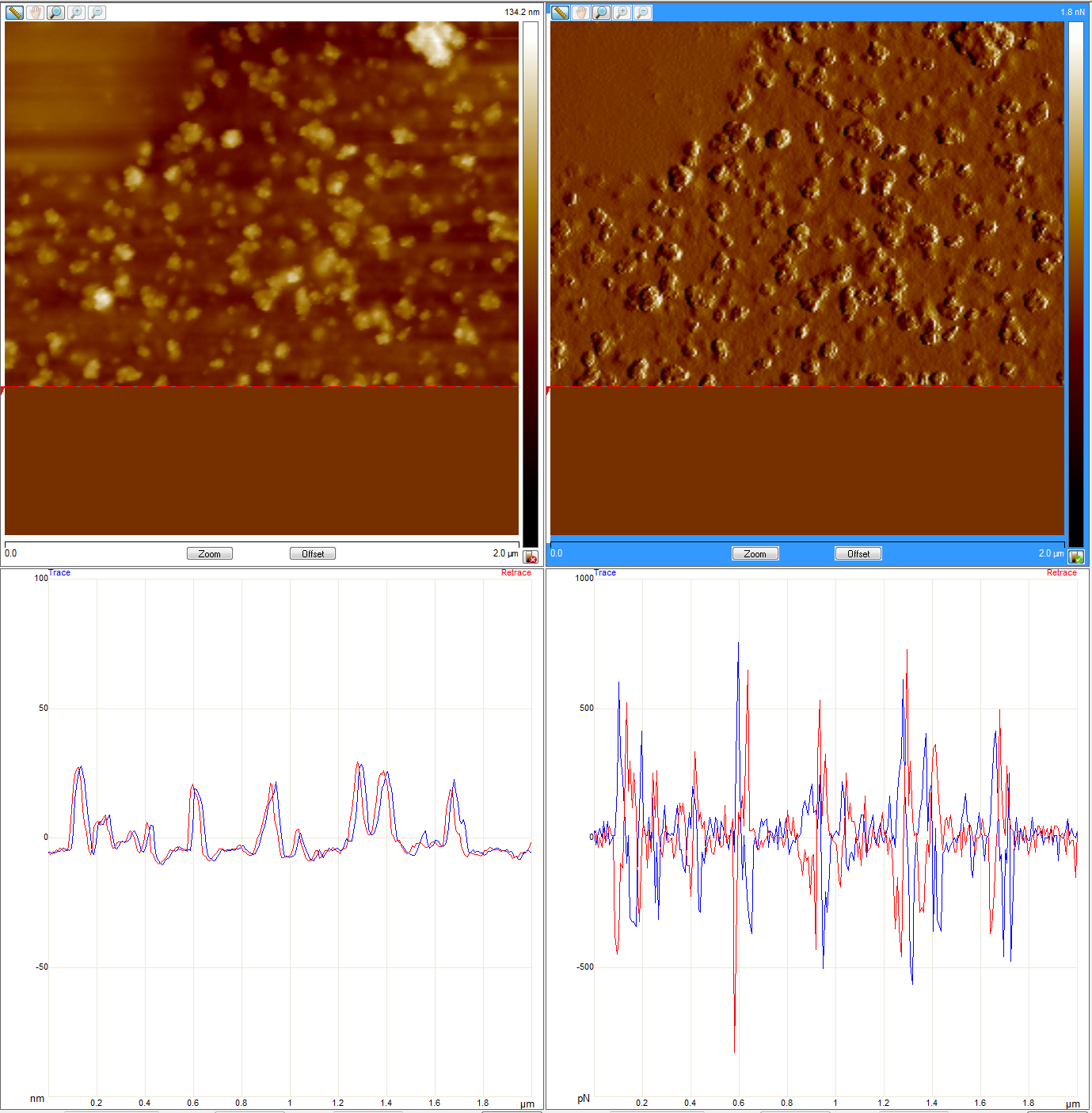Click zoom in icon in right force panel
This screenshot has width=1092, height=1113.
click(622, 13)
